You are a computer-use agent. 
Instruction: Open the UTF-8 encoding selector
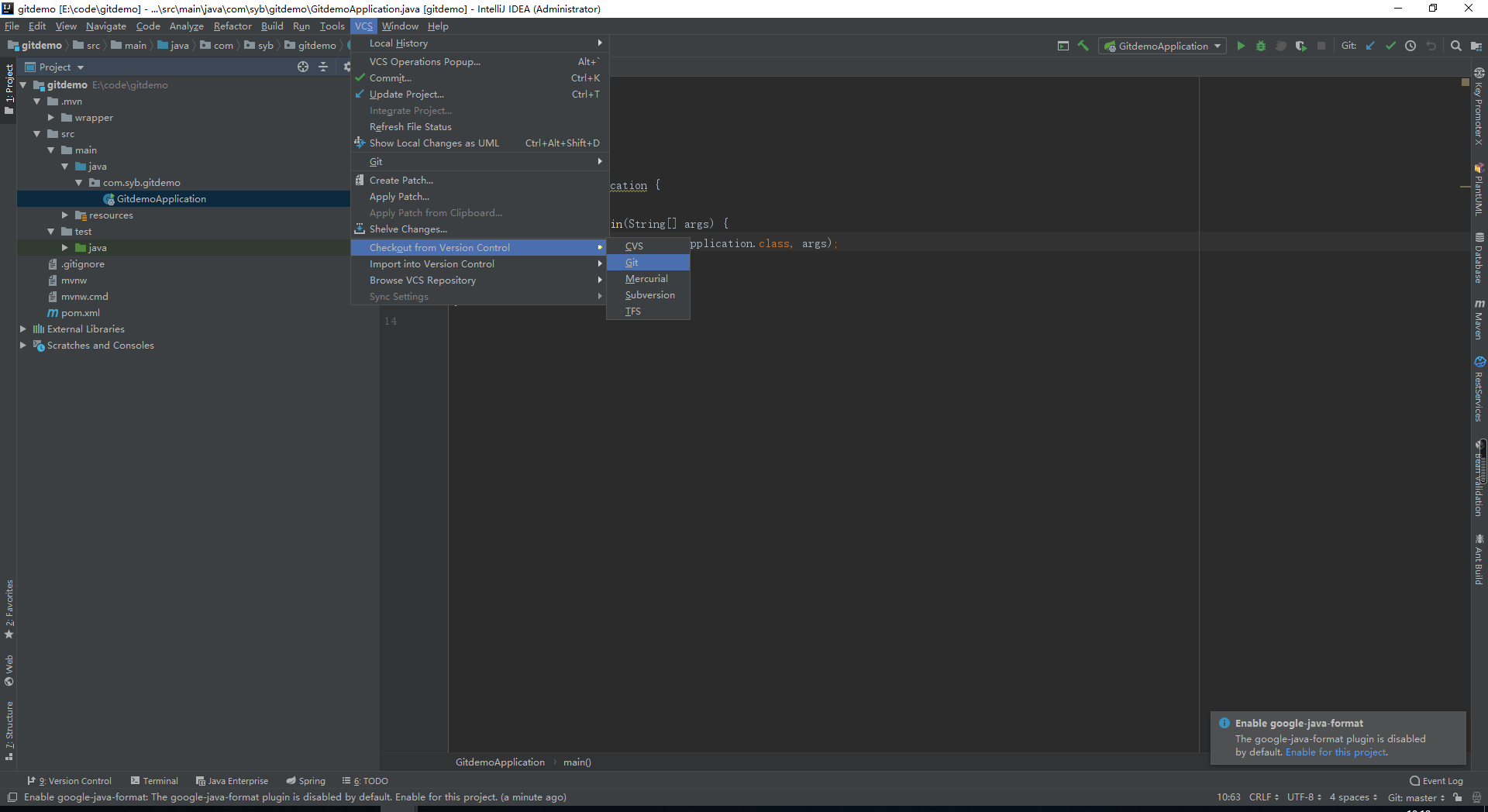pos(1304,797)
